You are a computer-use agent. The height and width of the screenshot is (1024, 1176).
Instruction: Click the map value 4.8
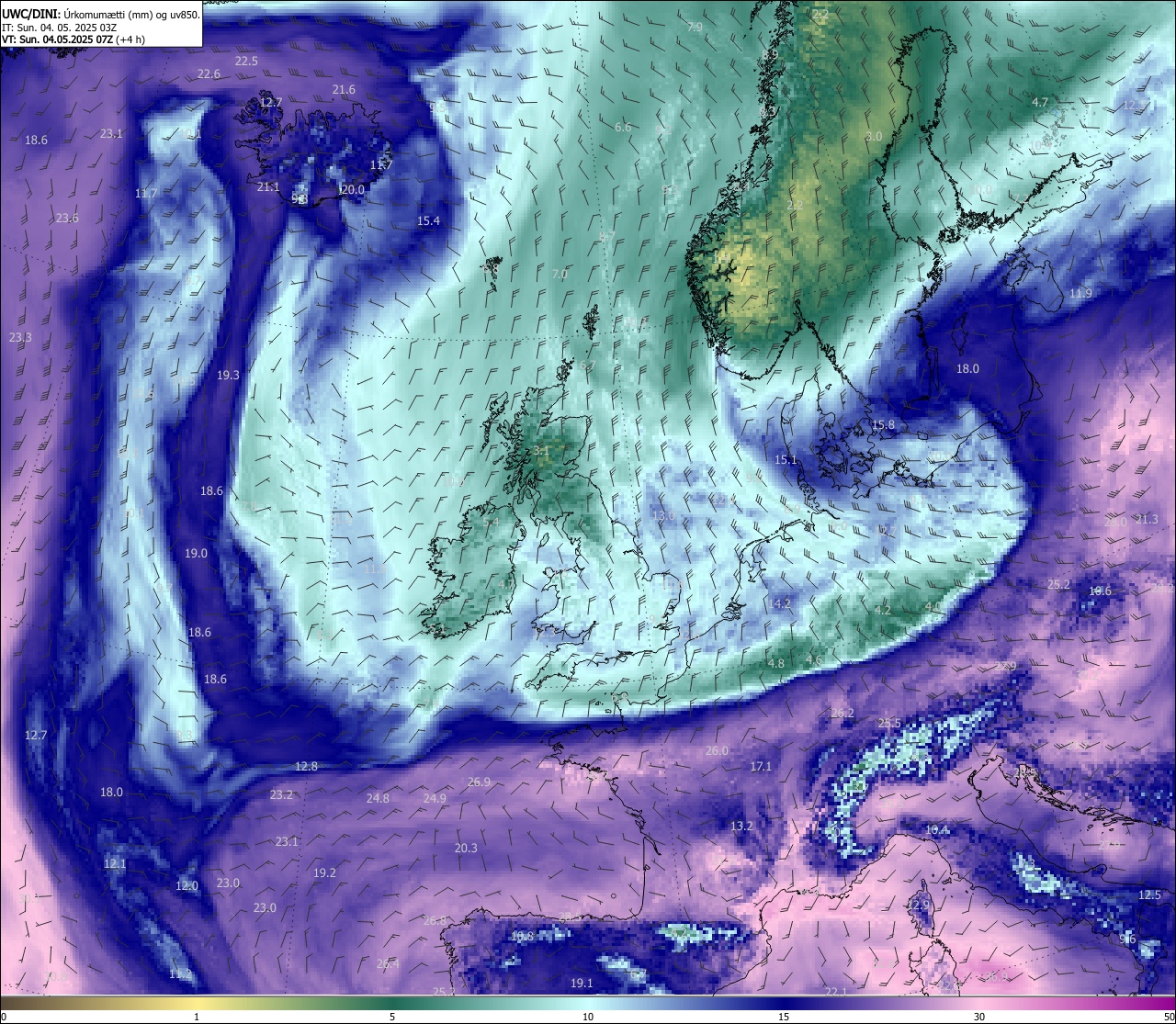(x=776, y=663)
